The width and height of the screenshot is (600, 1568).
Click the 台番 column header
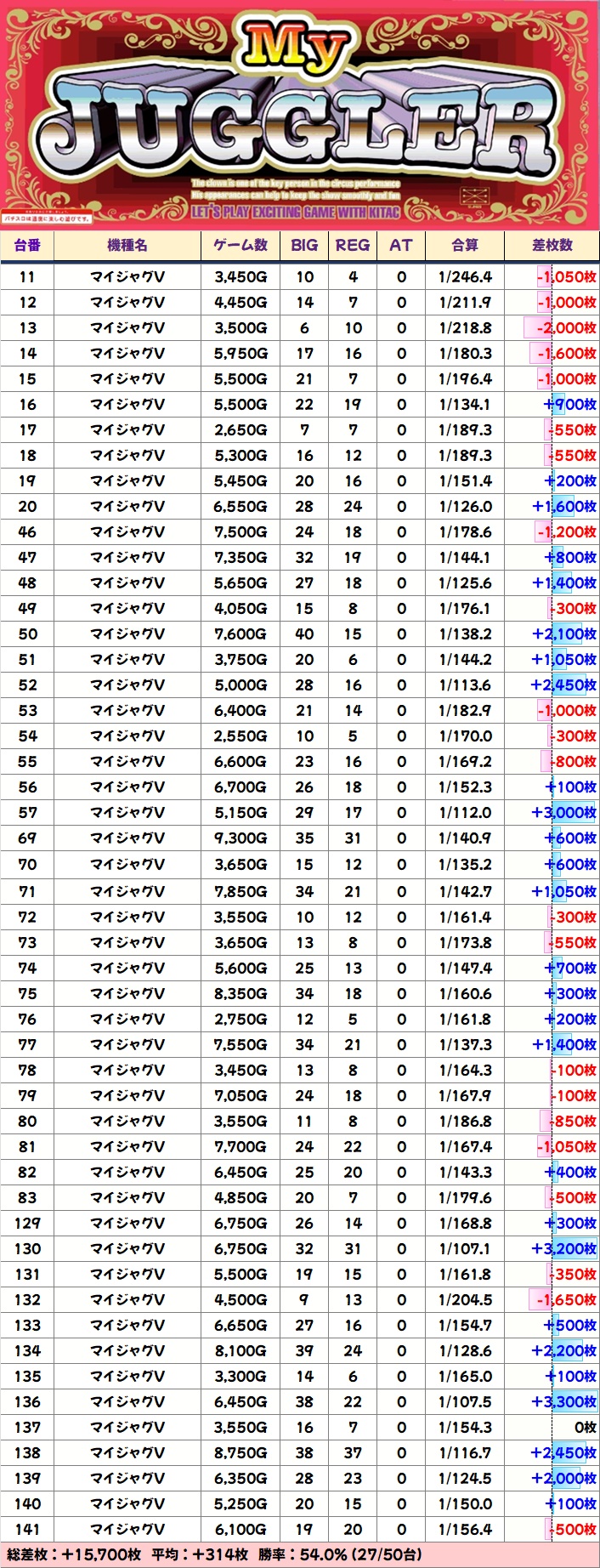[x=27, y=245]
